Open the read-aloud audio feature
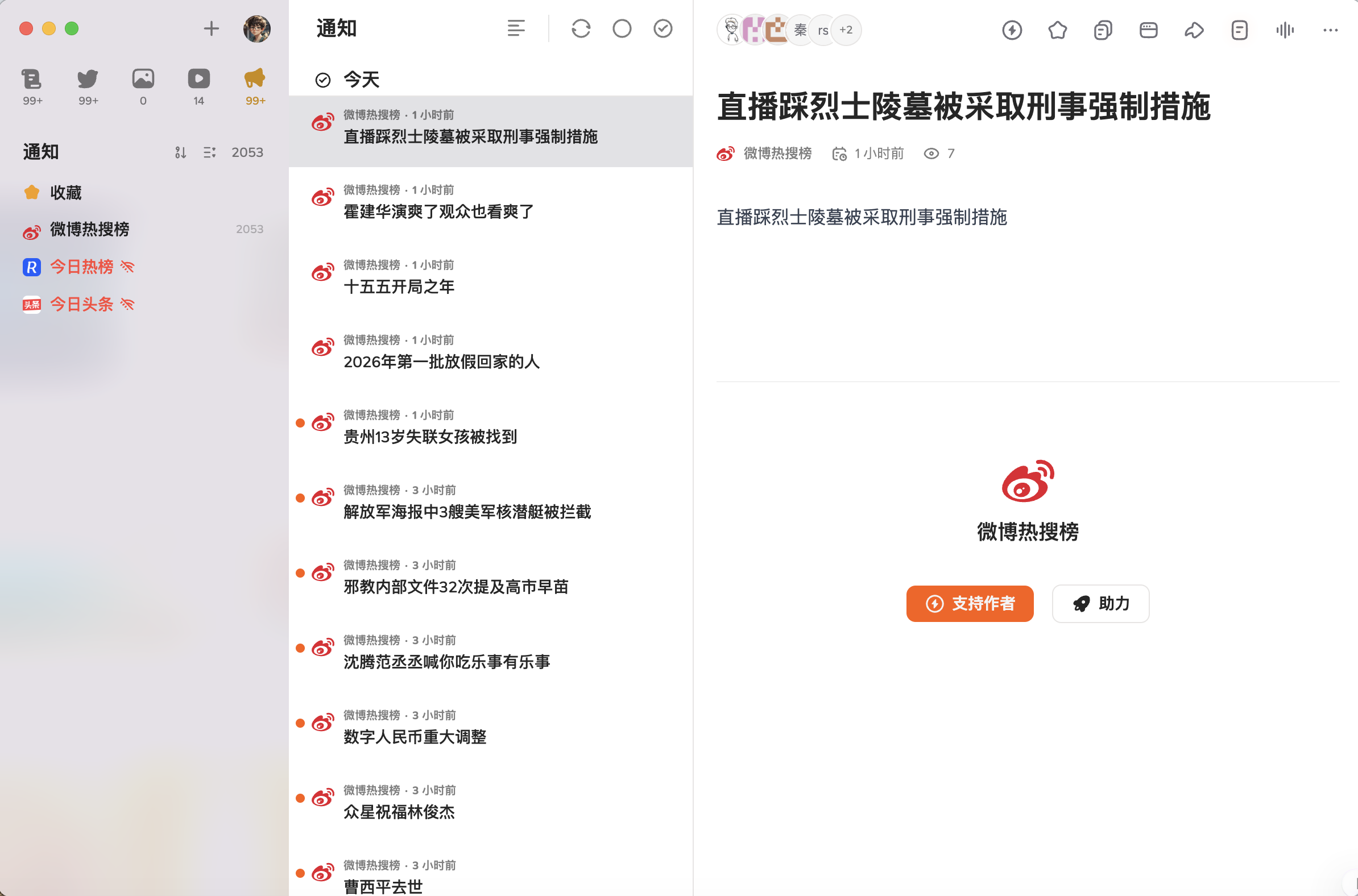 (1284, 30)
